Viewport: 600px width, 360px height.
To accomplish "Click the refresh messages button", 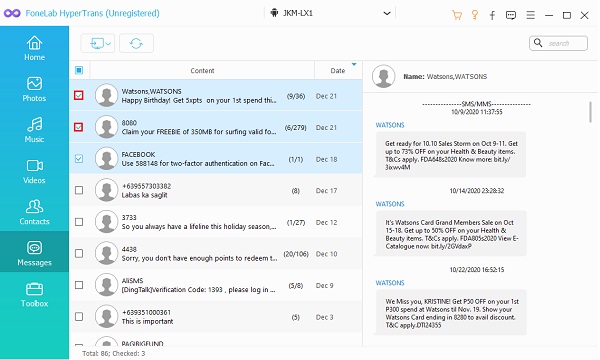I will (x=136, y=43).
